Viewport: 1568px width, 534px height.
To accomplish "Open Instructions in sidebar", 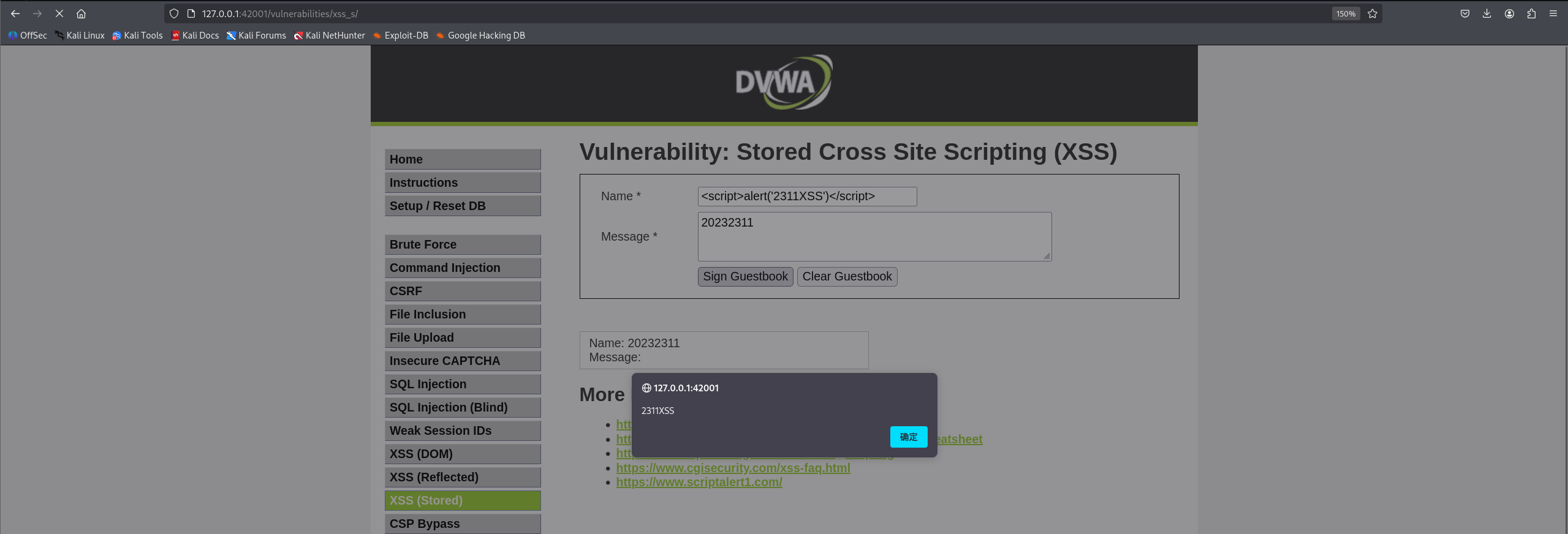I will click(463, 182).
